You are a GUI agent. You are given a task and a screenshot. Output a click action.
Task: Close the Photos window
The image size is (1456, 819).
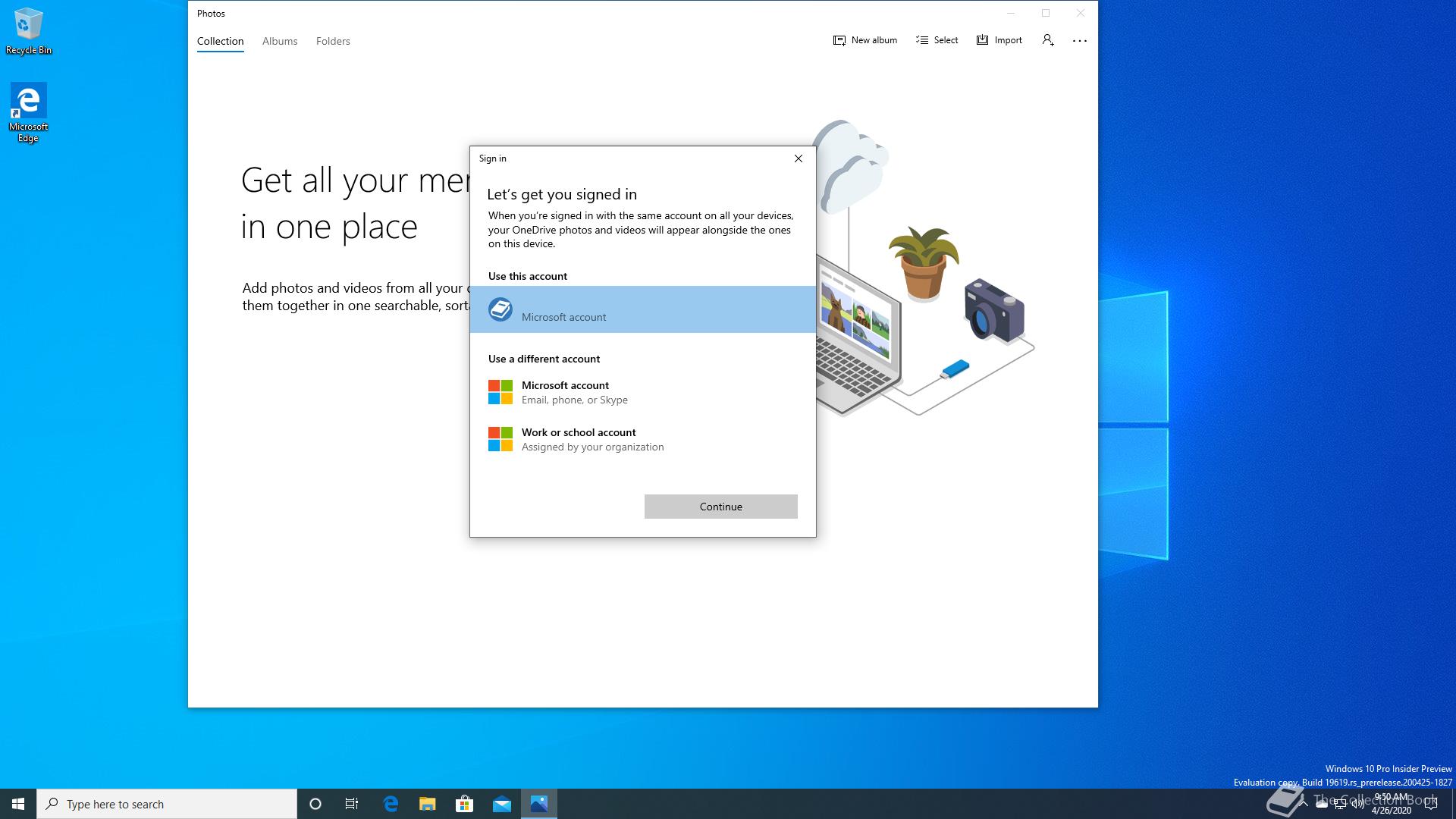[x=1080, y=13]
